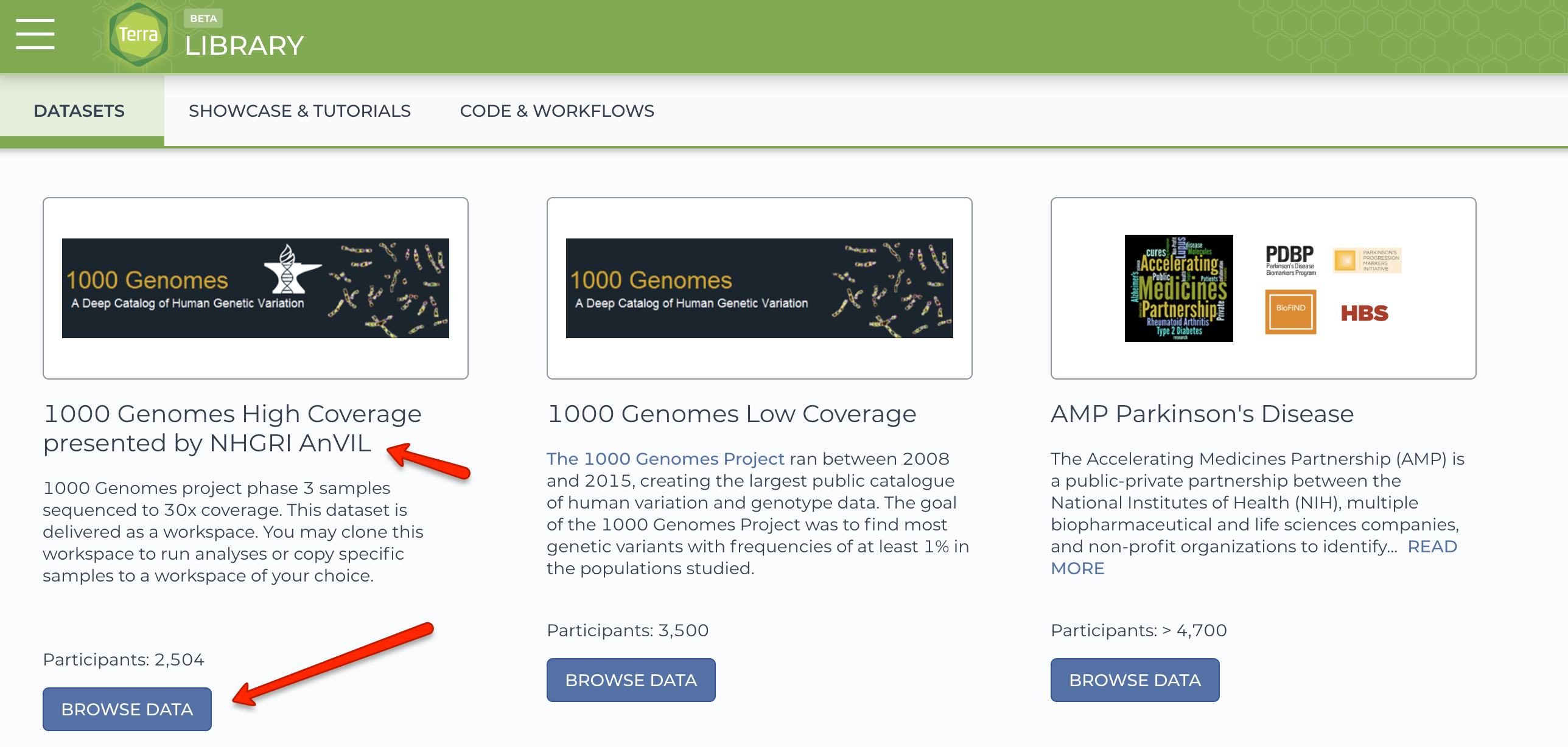Click the orange BioFIND logo

pyautogui.click(x=1290, y=311)
